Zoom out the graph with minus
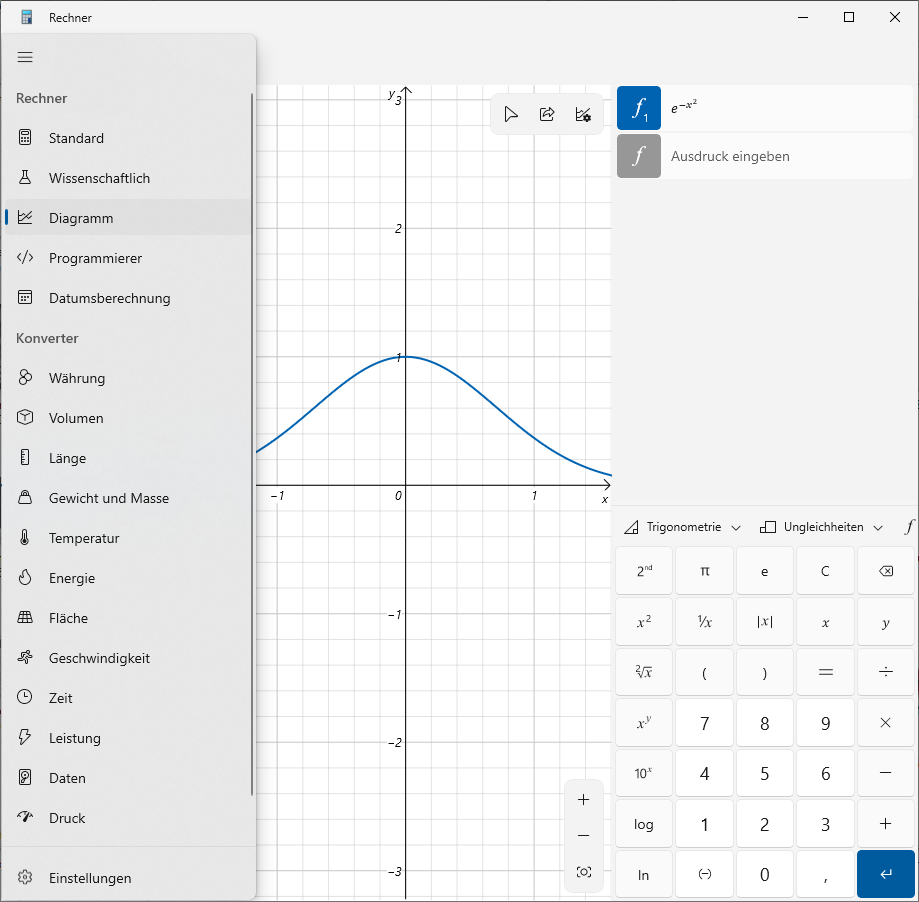Image resolution: width=919 pixels, height=902 pixels. (583, 836)
